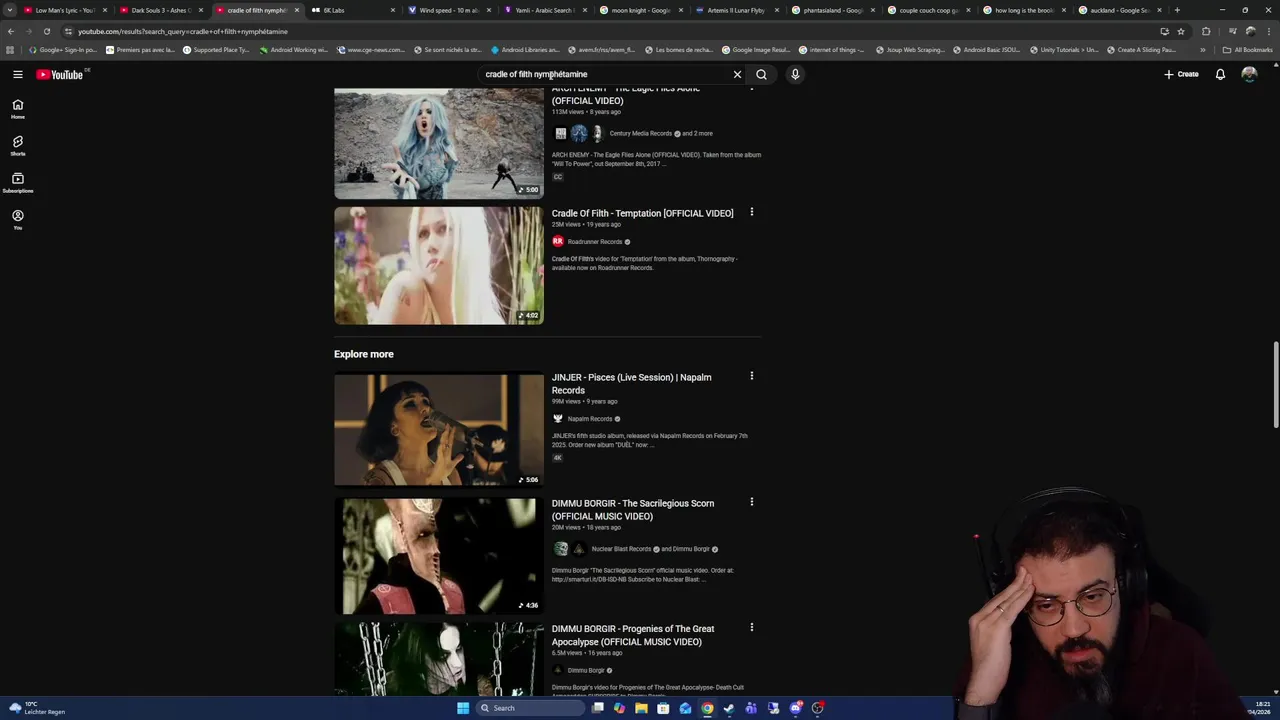Switch to the moon knight Google tab
The image size is (1280, 720).
pyautogui.click(x=640, y=10)
